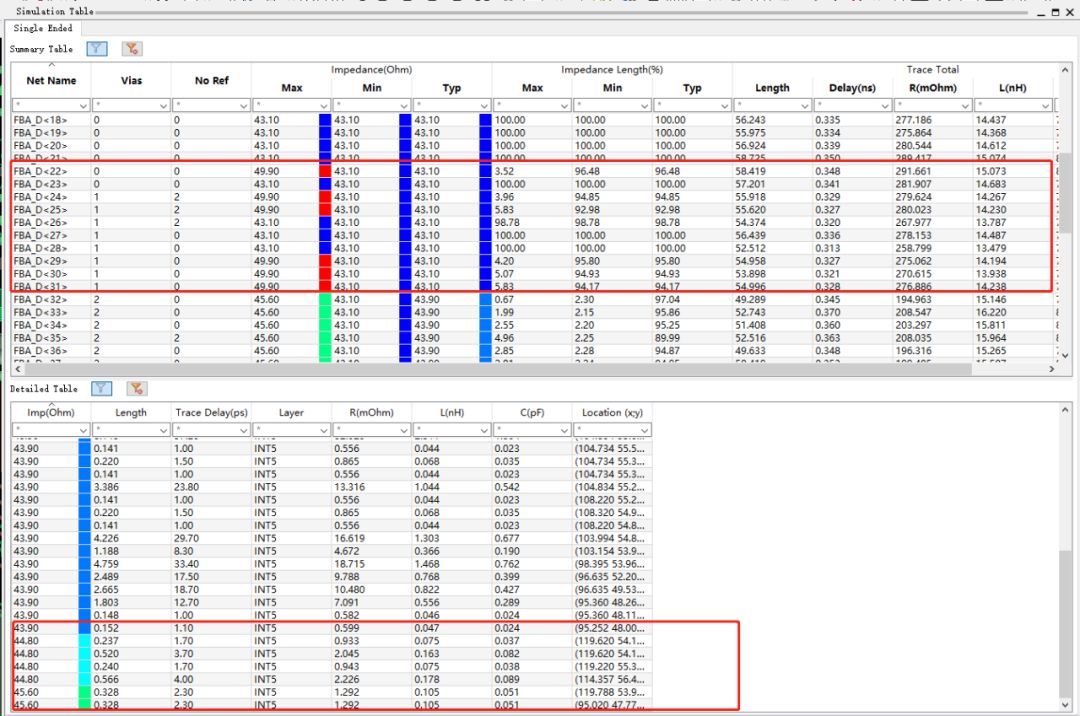Screen dimensions: 1080x716
Task: Open the Impedance Length(%) Max filter dropdown
Action: [565, 105]
